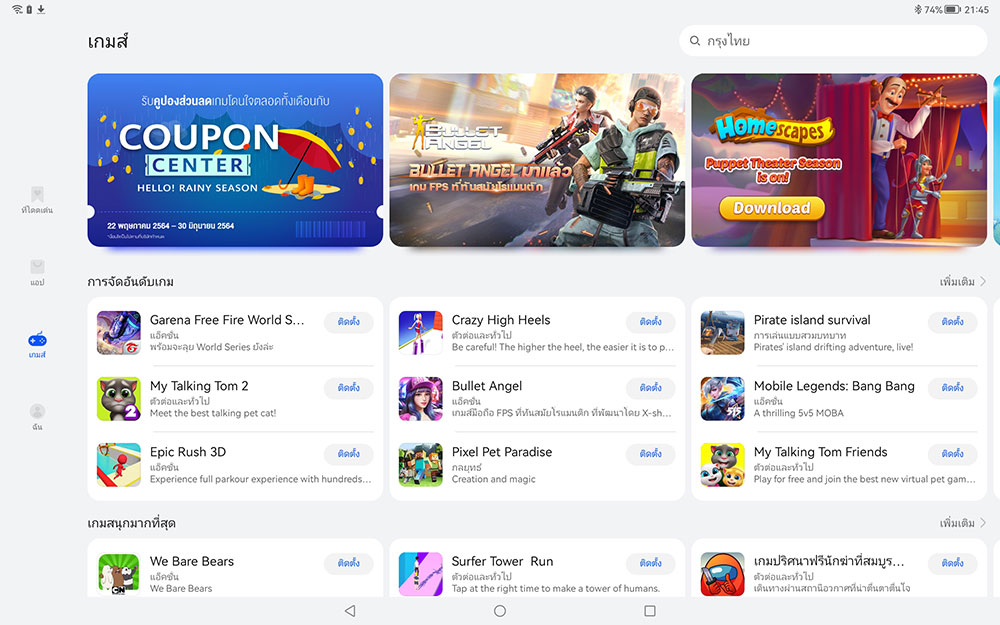Screen dimensions: 1000x625
Task: Tap the My Talking Tom 2 icon
Action: click(119, 399)
